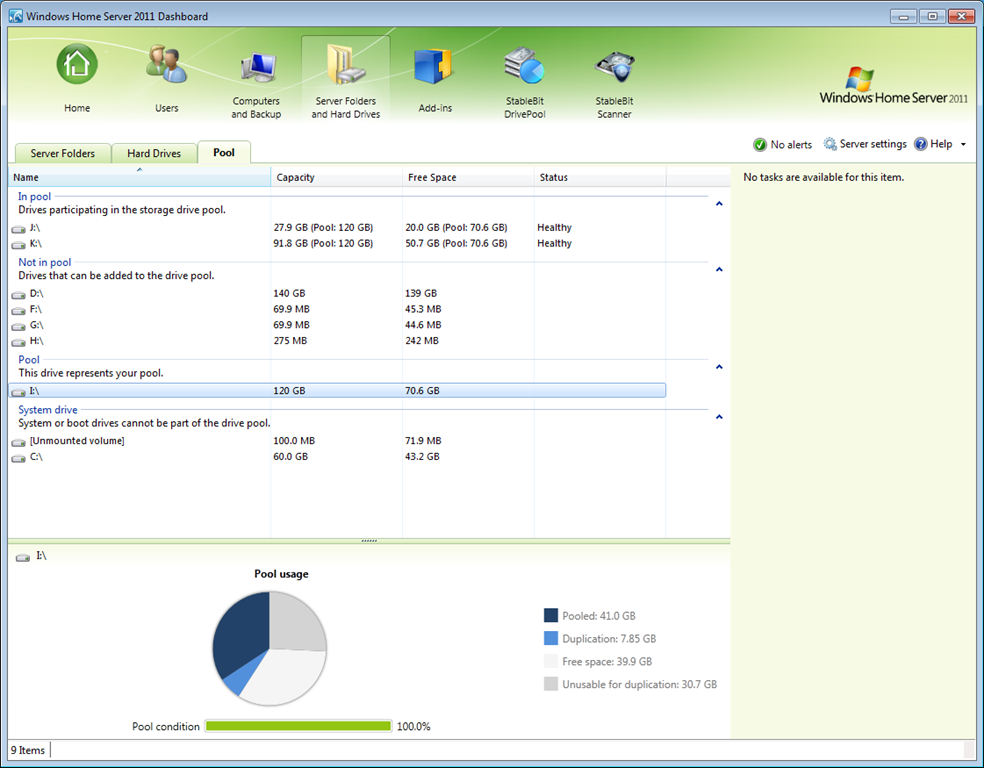Open the Server settings link
Image resolution: width=984 pixels, height=768 pixels.
point(873,144)
